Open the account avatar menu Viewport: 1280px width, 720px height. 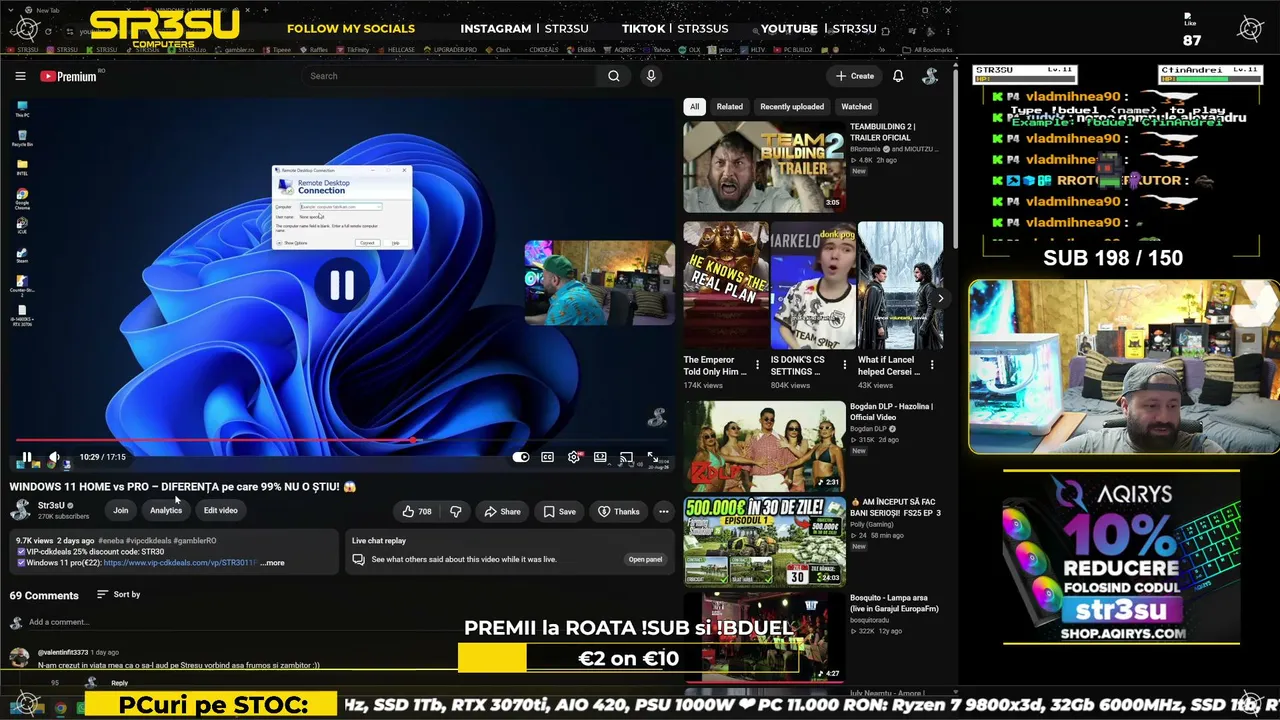[x=930, y=76]
